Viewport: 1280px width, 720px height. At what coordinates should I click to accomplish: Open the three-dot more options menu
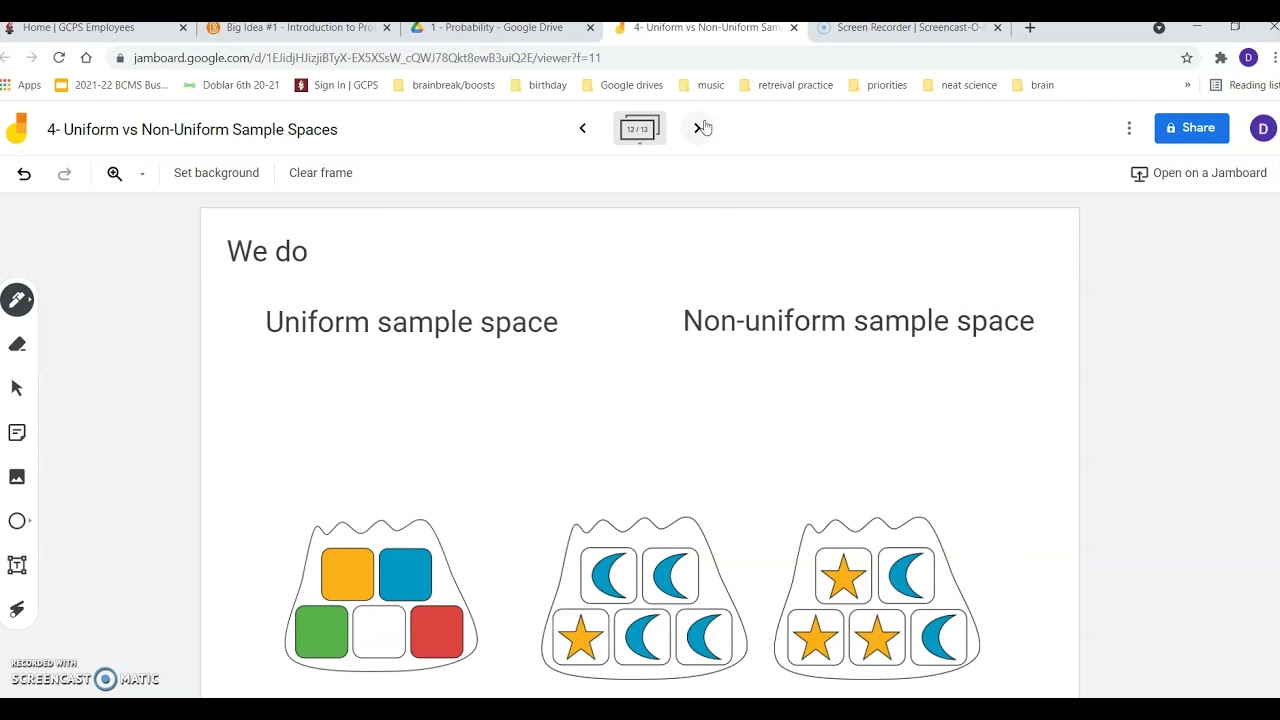[1129, 128]
